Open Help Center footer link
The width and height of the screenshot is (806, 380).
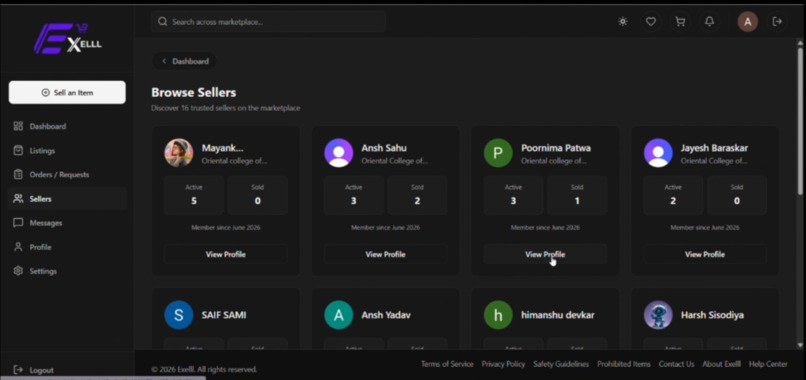click(x=768, y=364)
